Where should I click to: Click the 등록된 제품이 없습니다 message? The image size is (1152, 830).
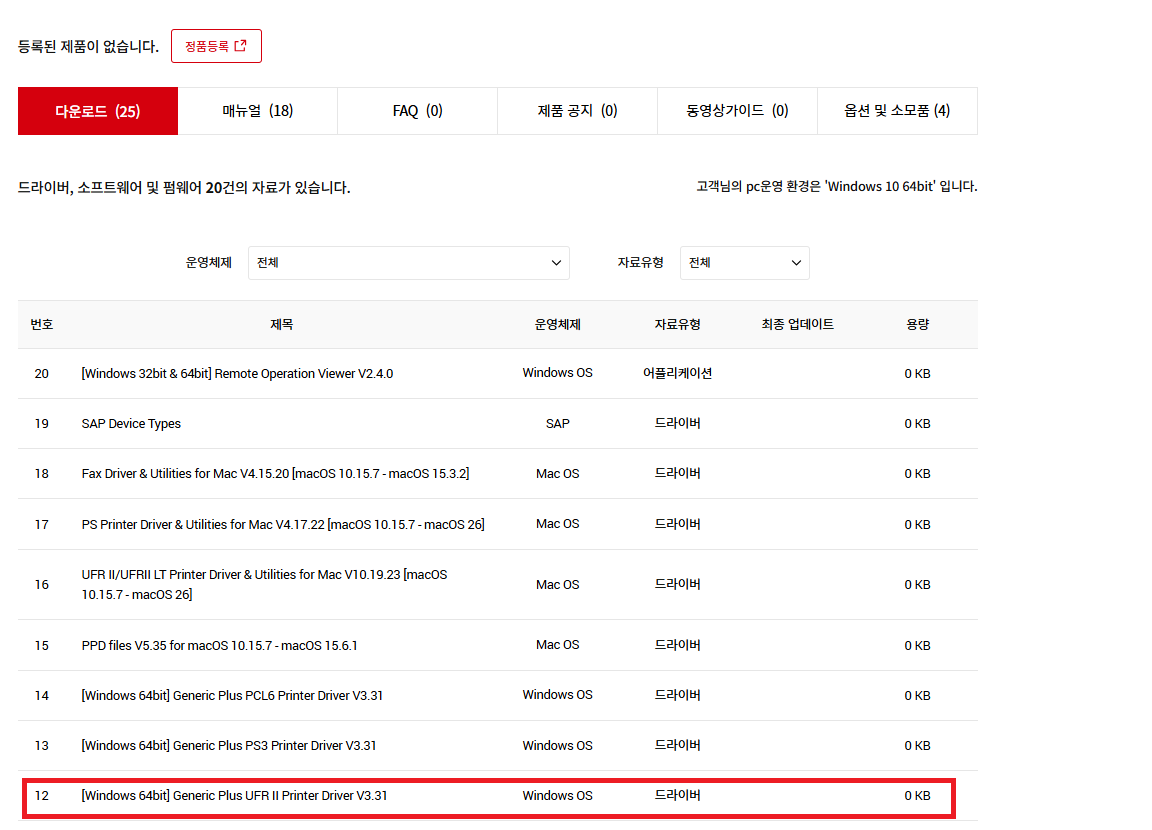point(88,46)
